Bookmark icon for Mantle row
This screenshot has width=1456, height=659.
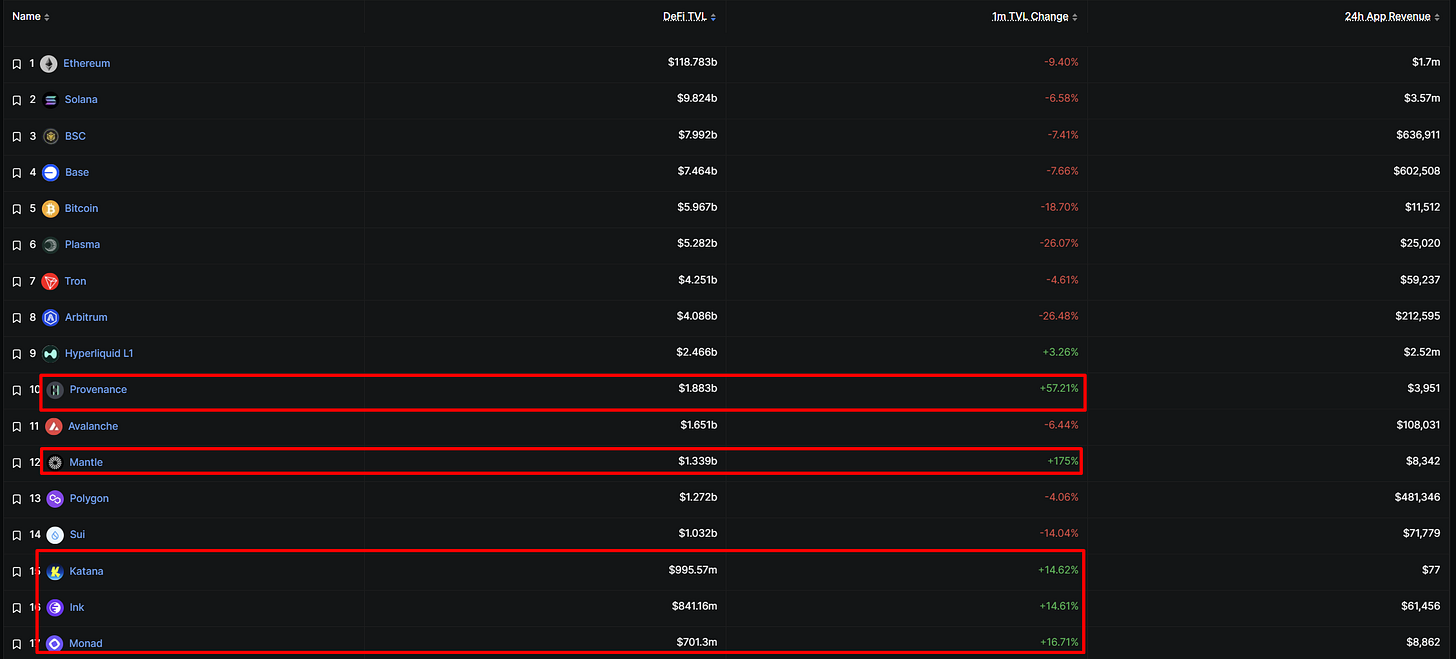click(16, 463)
